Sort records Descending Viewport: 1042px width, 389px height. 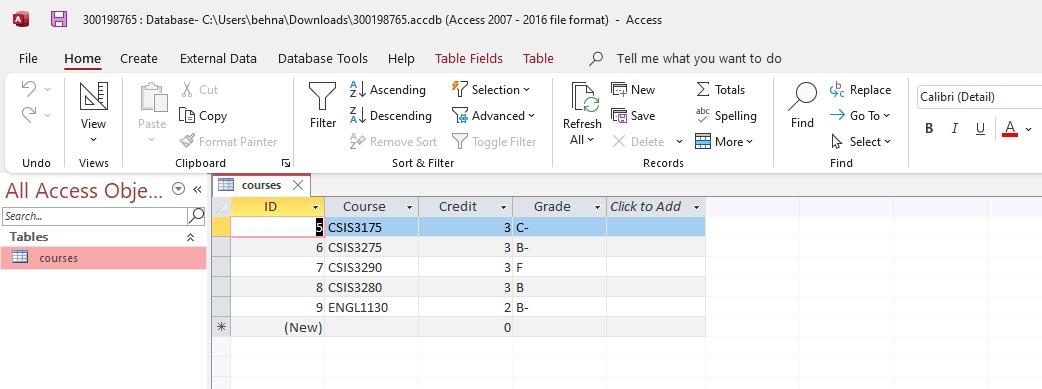[391, 116]
